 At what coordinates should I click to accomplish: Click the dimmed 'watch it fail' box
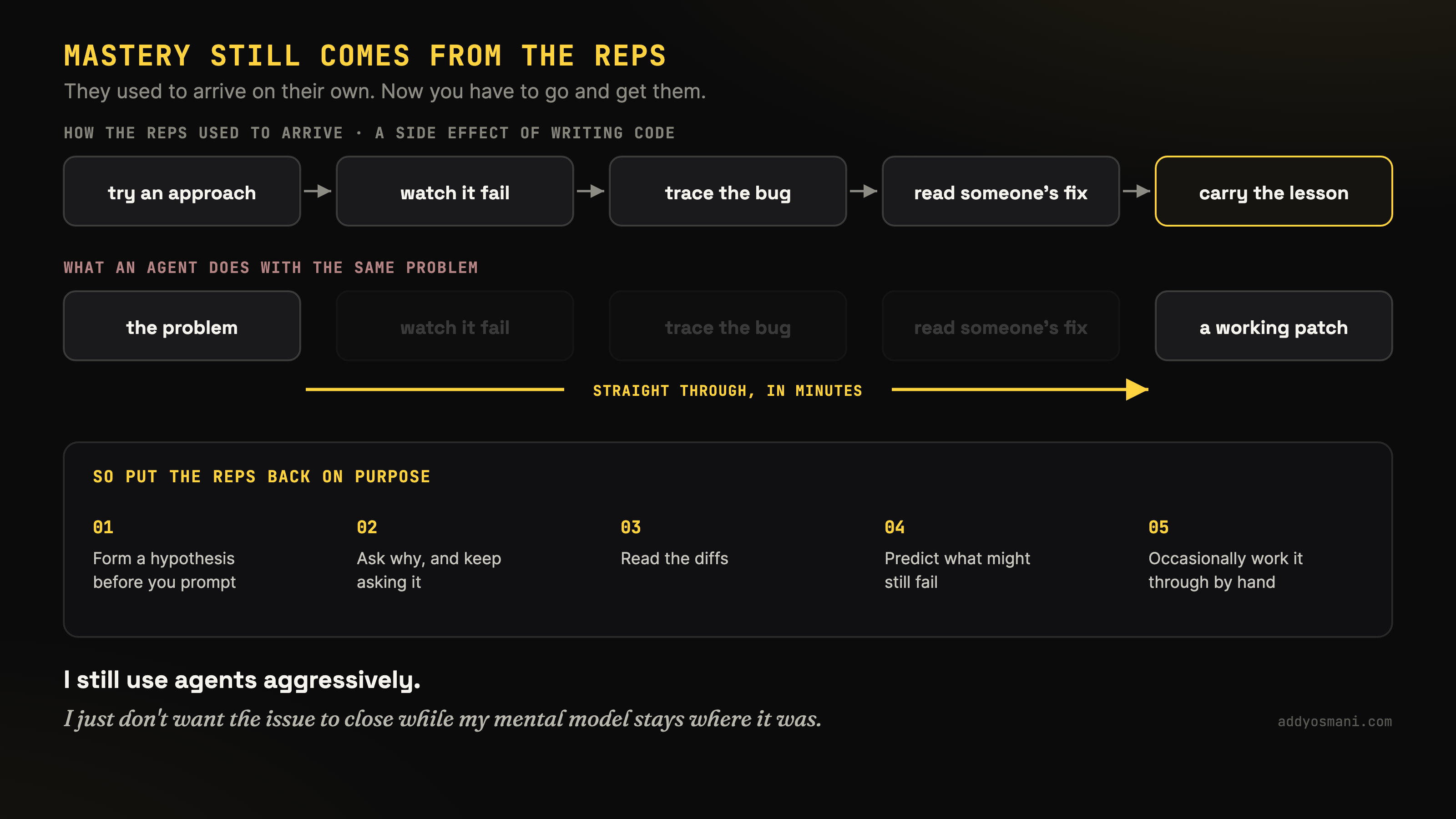point(455,326)
